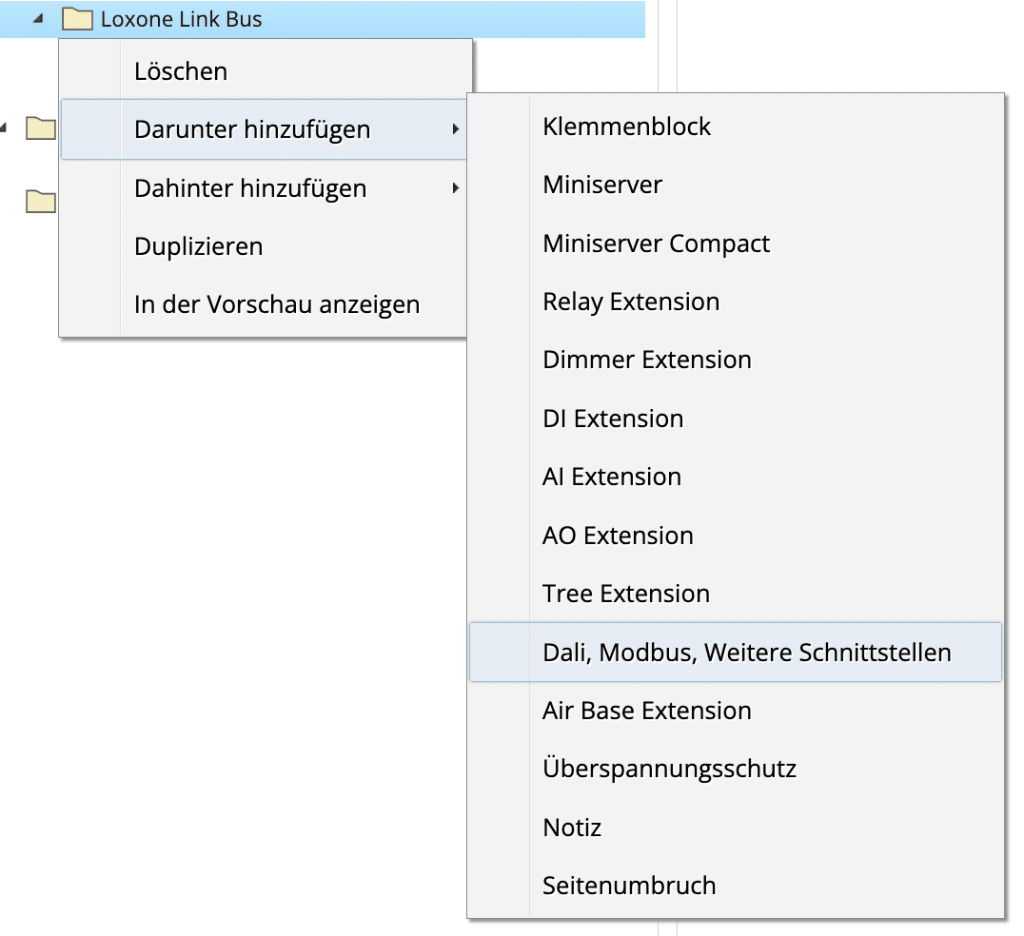Click the arrow next to Darunter hinzufügen

pos(455,129)
